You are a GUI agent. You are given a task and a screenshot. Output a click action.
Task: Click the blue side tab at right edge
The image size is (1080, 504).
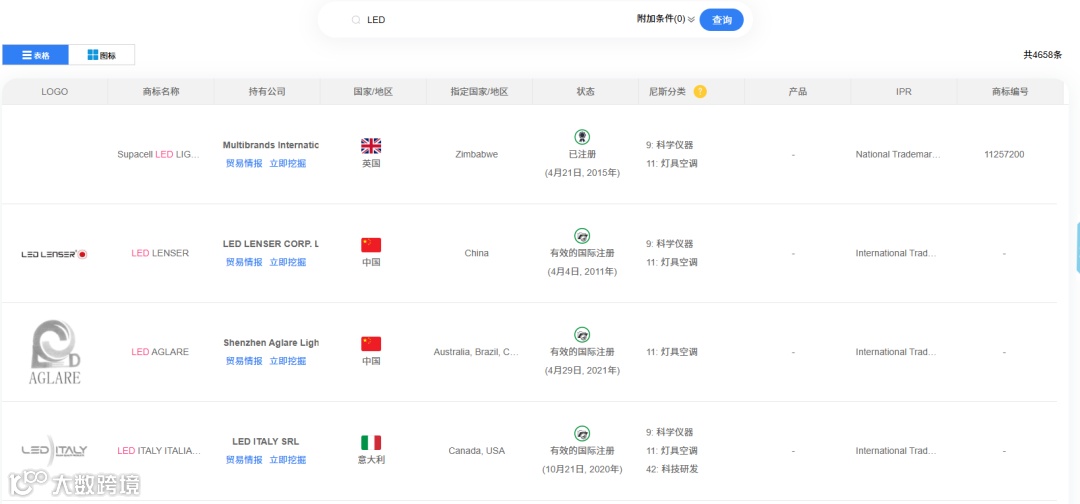[1077, 248]
